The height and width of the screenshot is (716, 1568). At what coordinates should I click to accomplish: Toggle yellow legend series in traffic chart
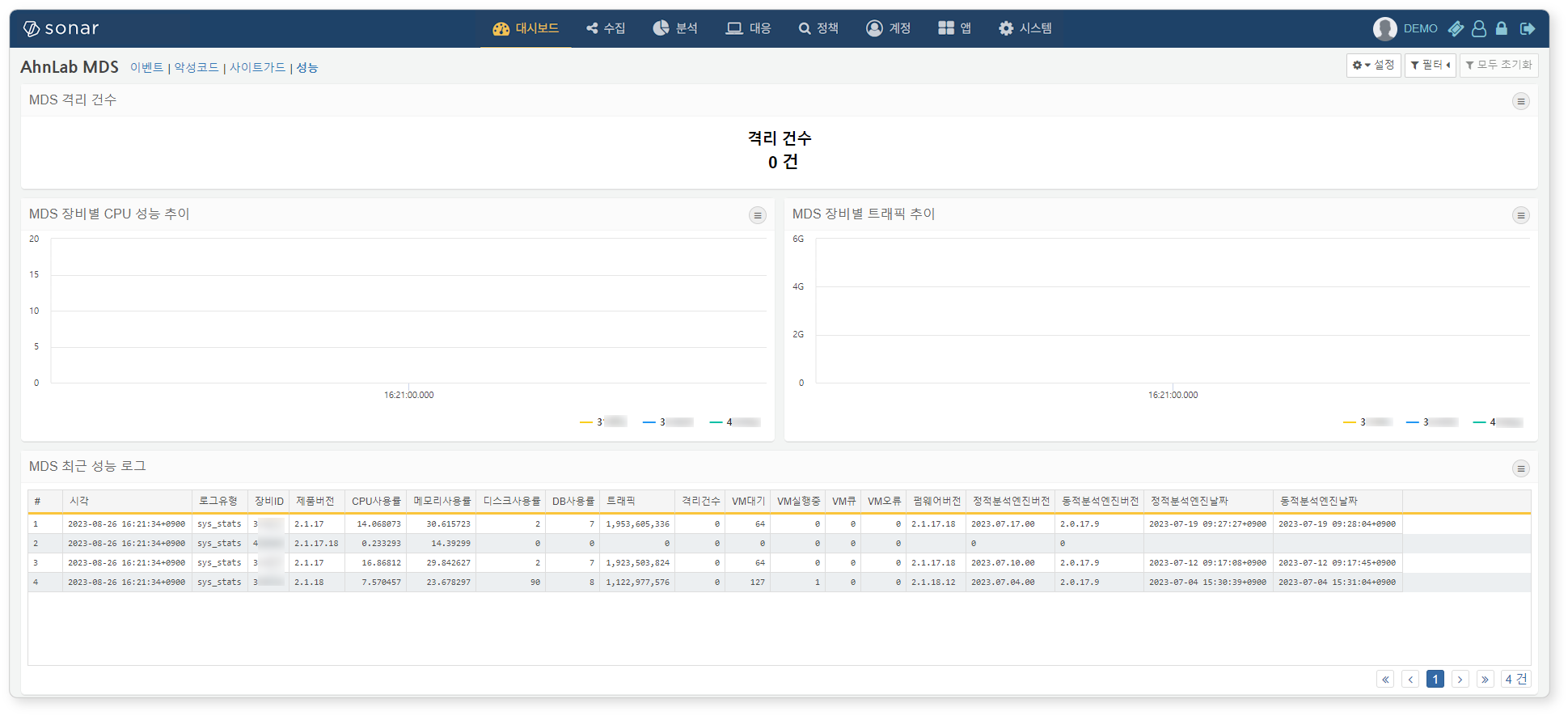[1367, 422]
